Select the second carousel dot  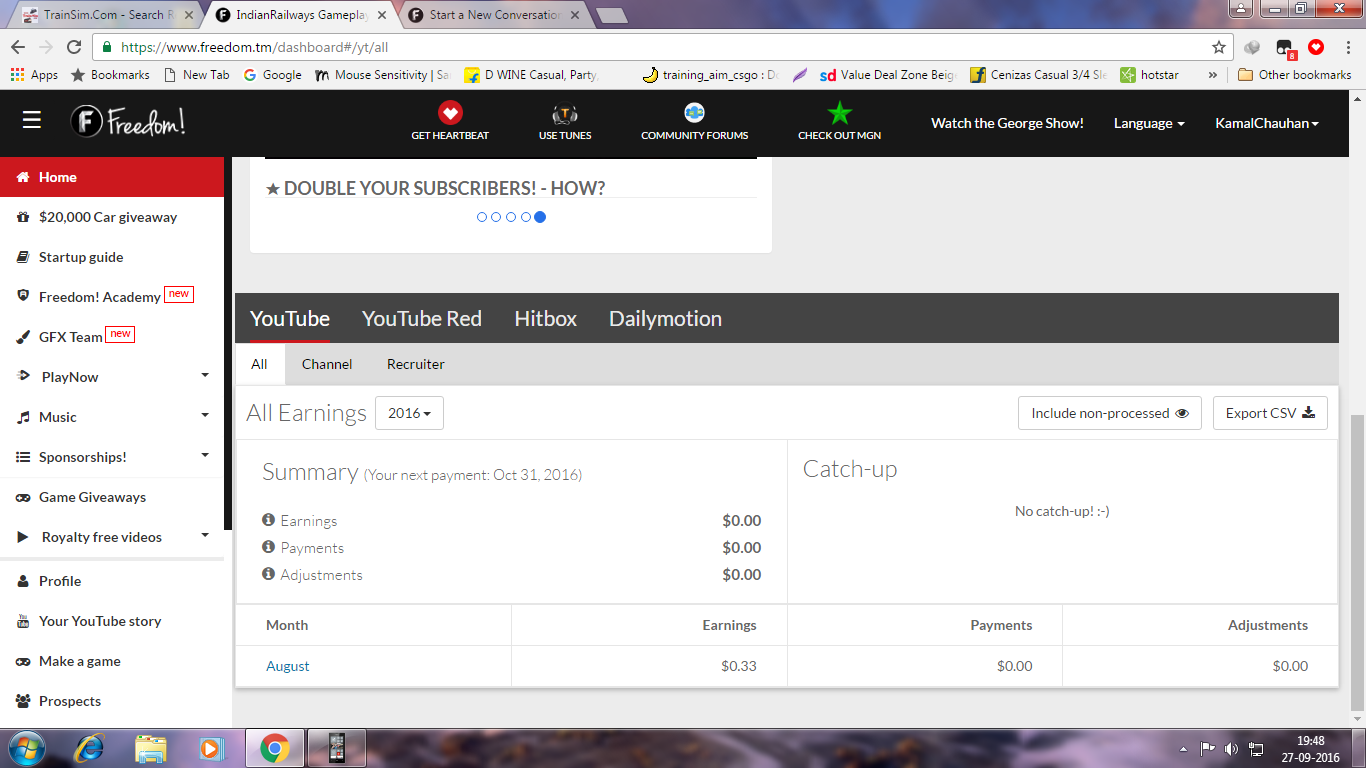pos(496,217)
